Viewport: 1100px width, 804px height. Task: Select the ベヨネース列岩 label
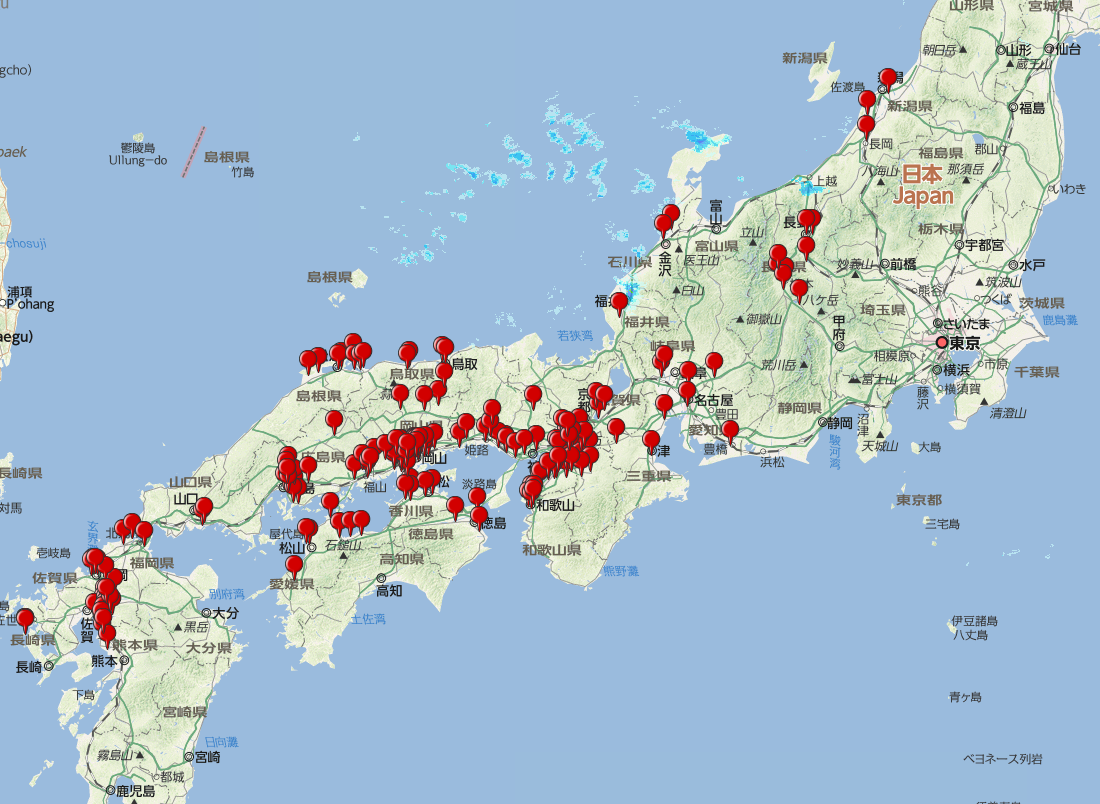pyautogui.click(x=1002, y=758)
